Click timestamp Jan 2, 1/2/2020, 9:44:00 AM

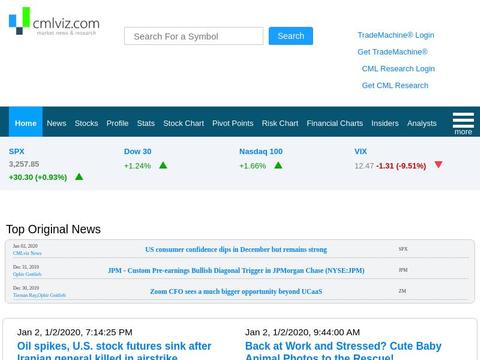[303, 332]
